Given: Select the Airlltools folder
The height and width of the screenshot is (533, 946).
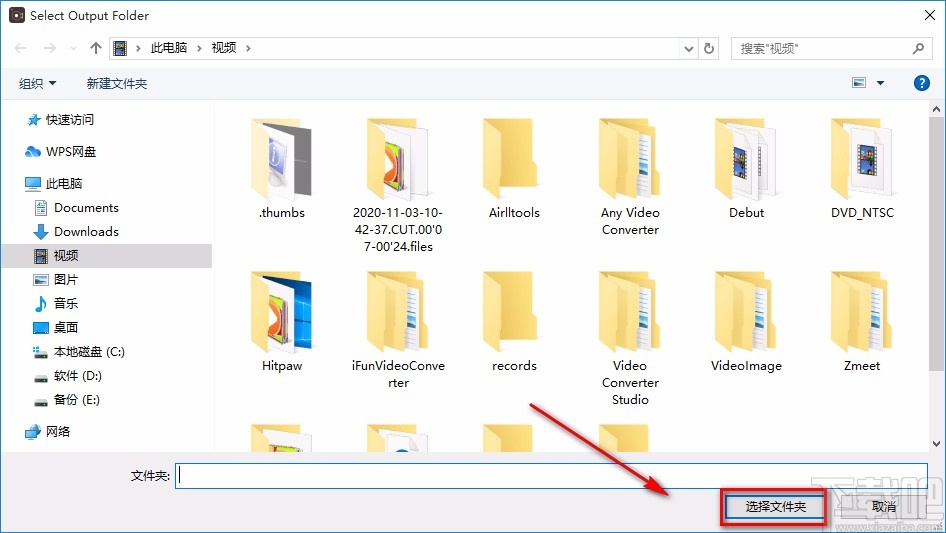Looking at the screenshot, I should click(513, 168).
